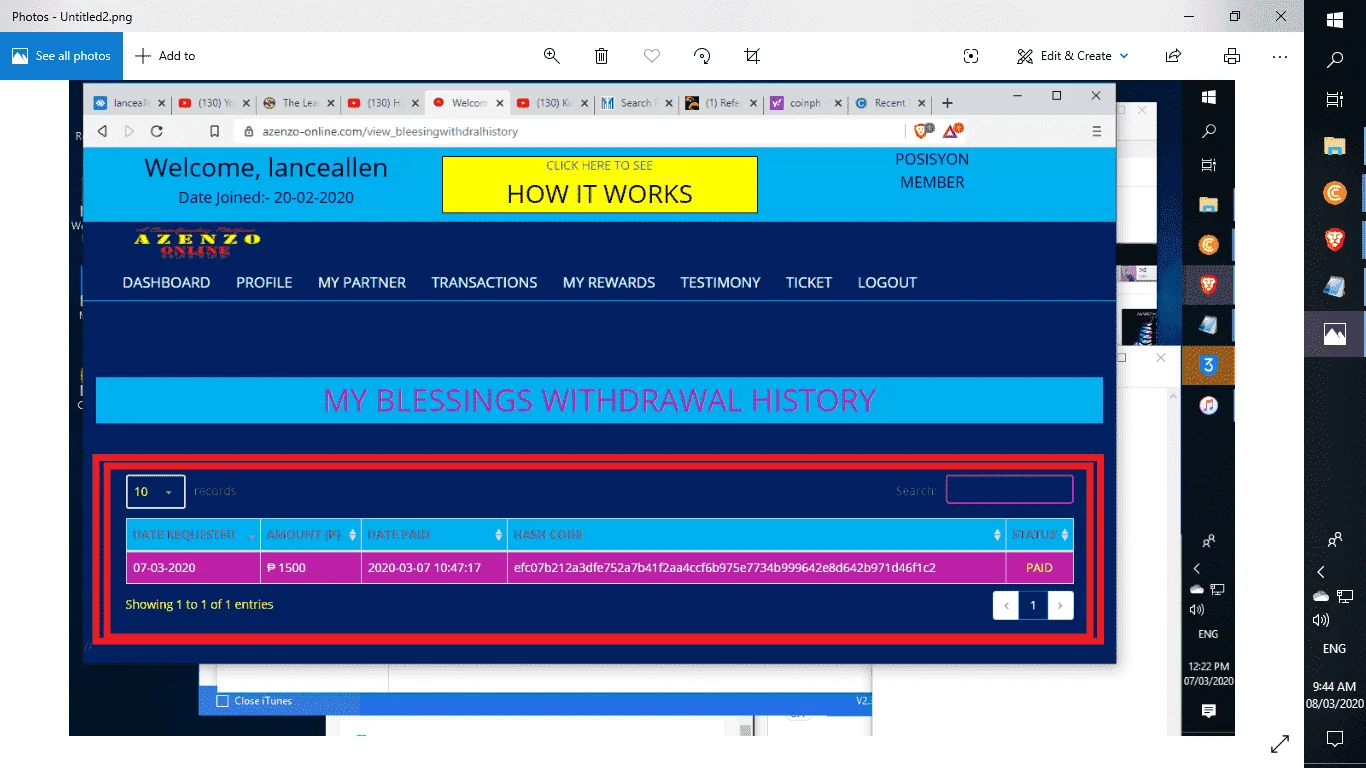The width and height of the screenshot is (1366, 768).
Task: Open PROFILE in site navigation
Action: point(264,283)
